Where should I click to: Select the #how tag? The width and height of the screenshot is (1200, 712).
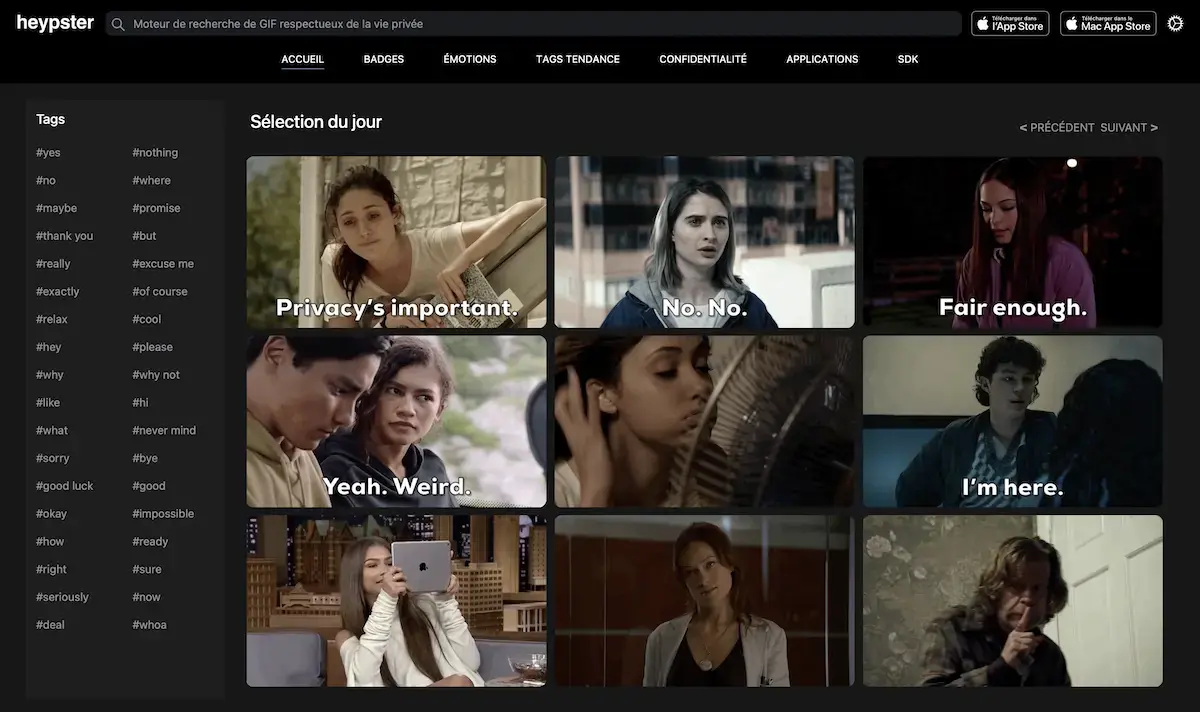(50, 542)
